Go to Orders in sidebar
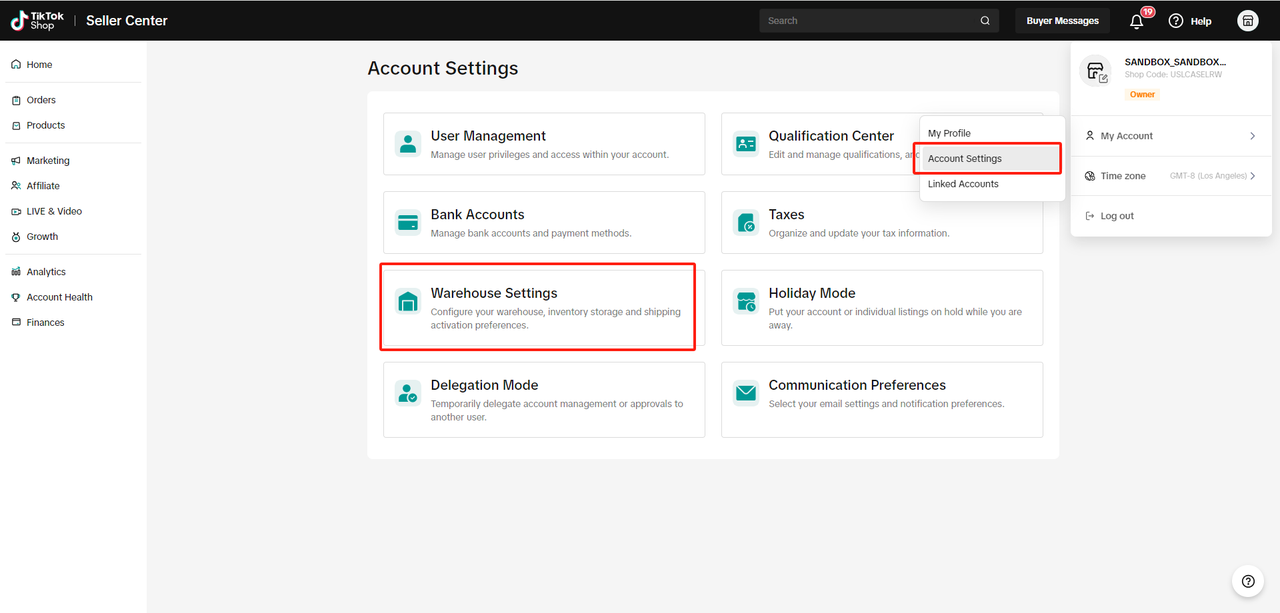1280x613 pixels. pos(41,100)
